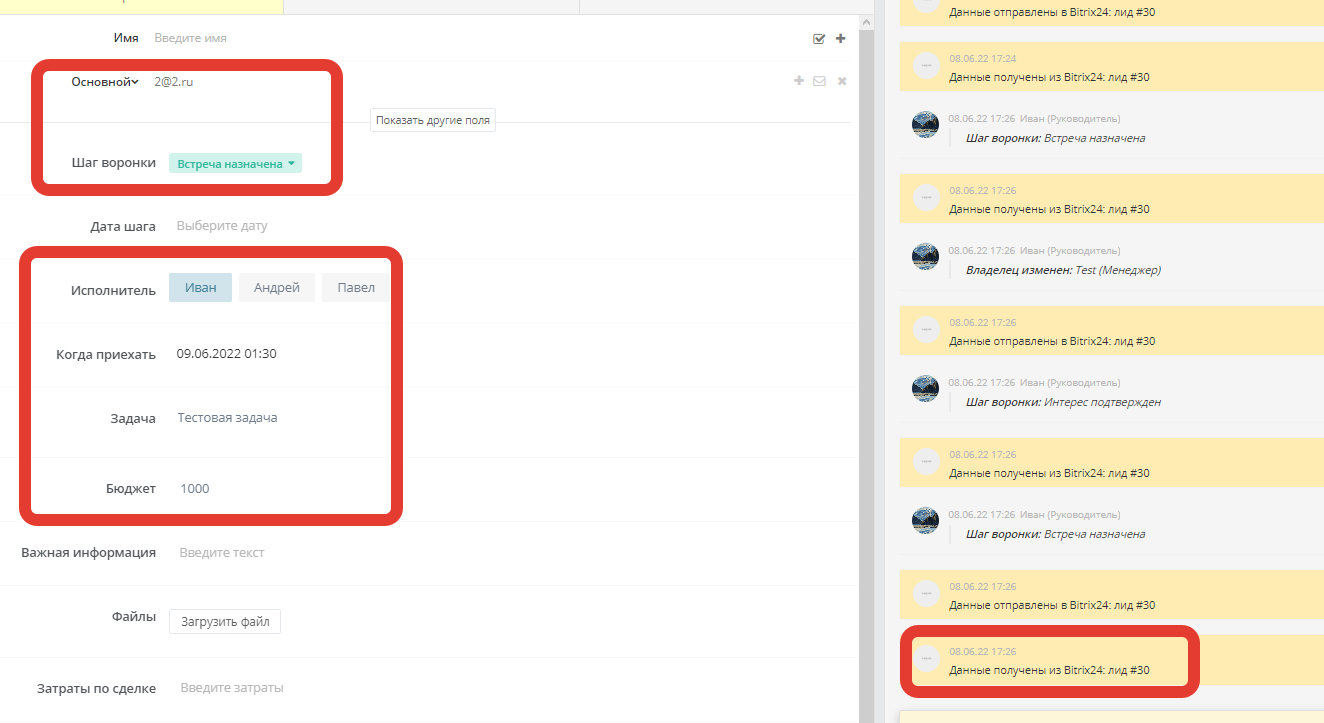Click the Шаг воронки field label
1324x723 pixels.
pos(113,163)
